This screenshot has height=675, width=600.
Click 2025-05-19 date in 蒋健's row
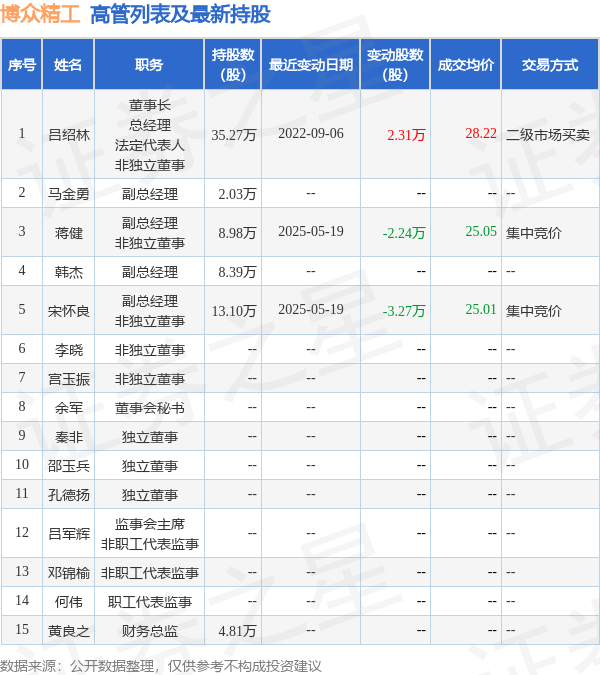tap(311, 232)
